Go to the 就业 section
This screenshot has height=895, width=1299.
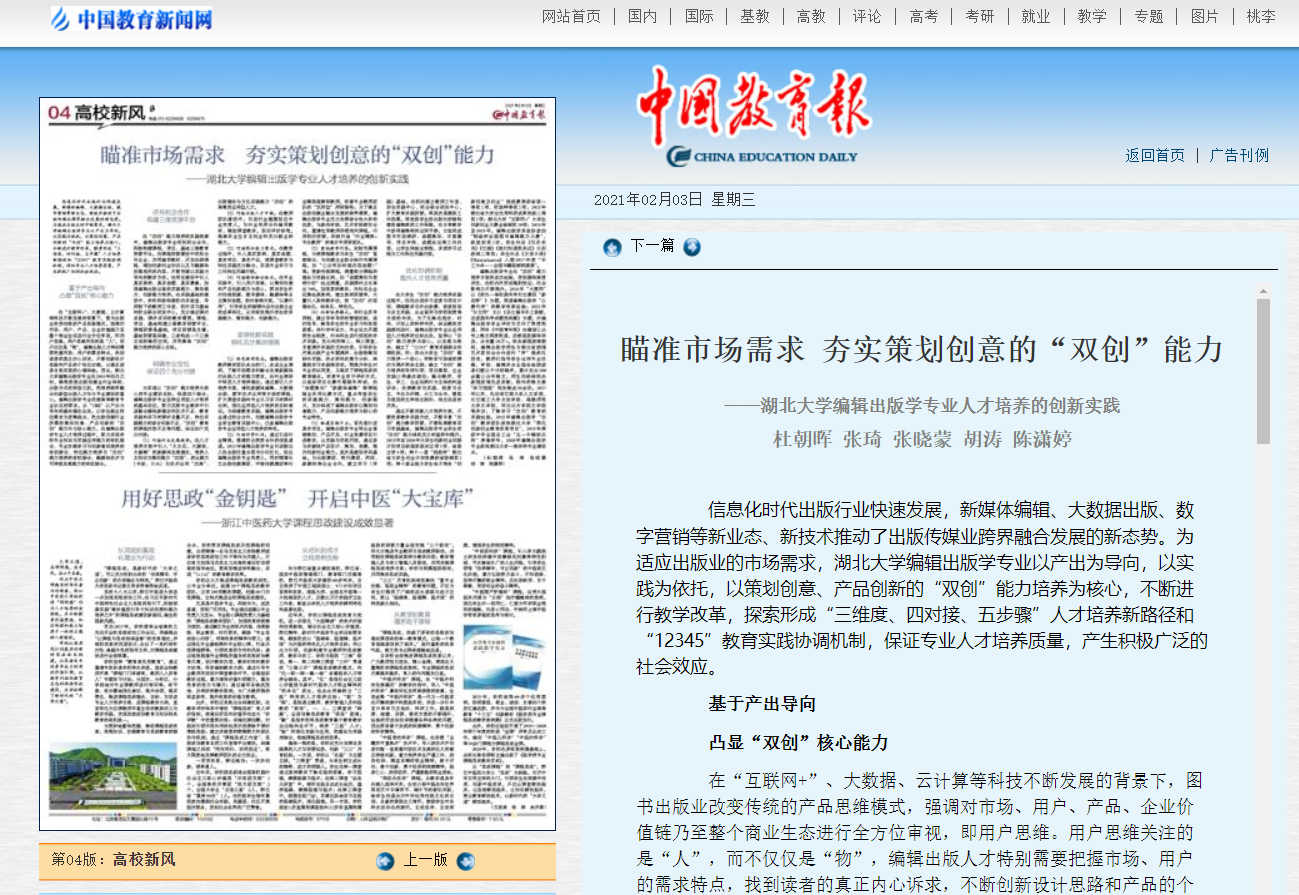click(x=1036, y=16)
